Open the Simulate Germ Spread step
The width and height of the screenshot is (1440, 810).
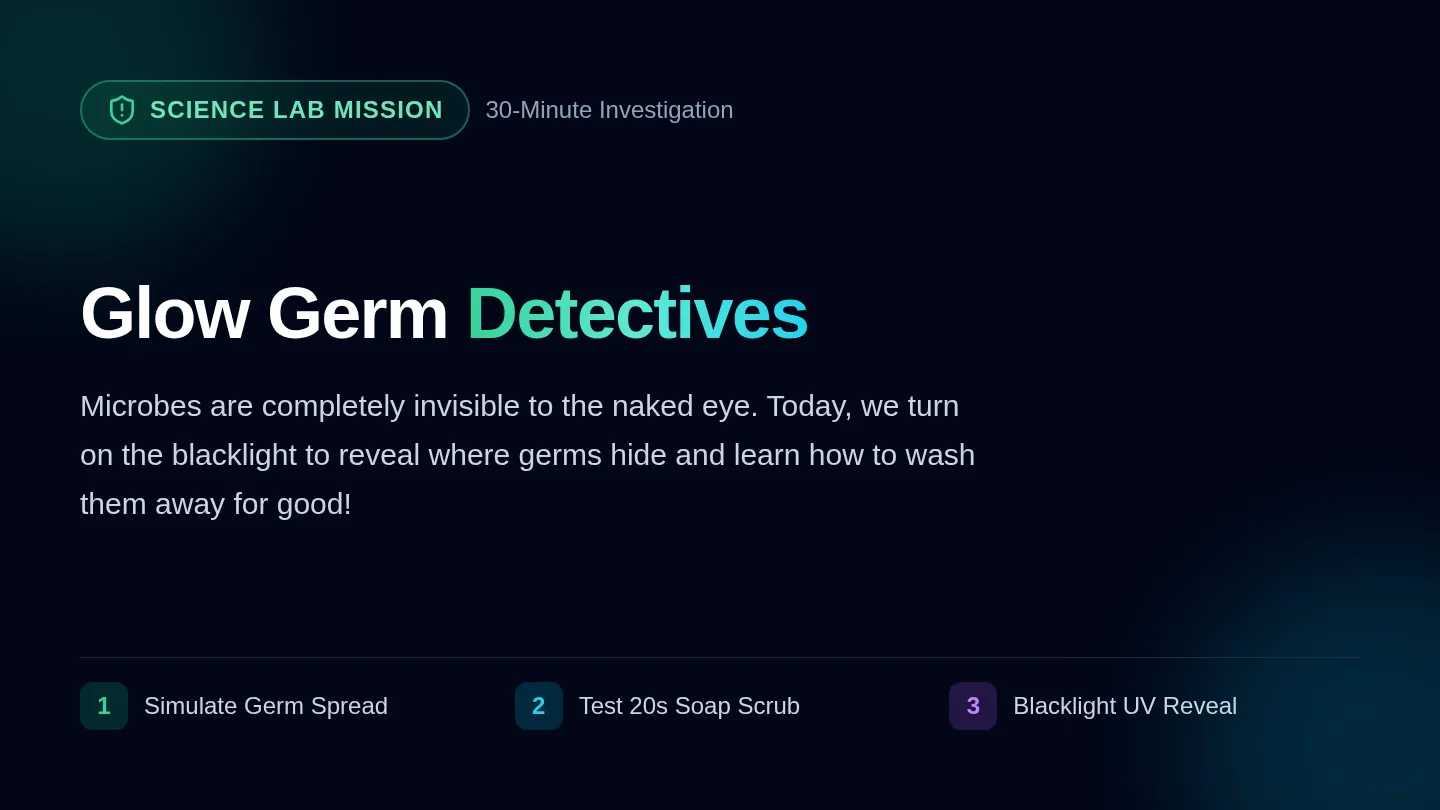[266, 706]
